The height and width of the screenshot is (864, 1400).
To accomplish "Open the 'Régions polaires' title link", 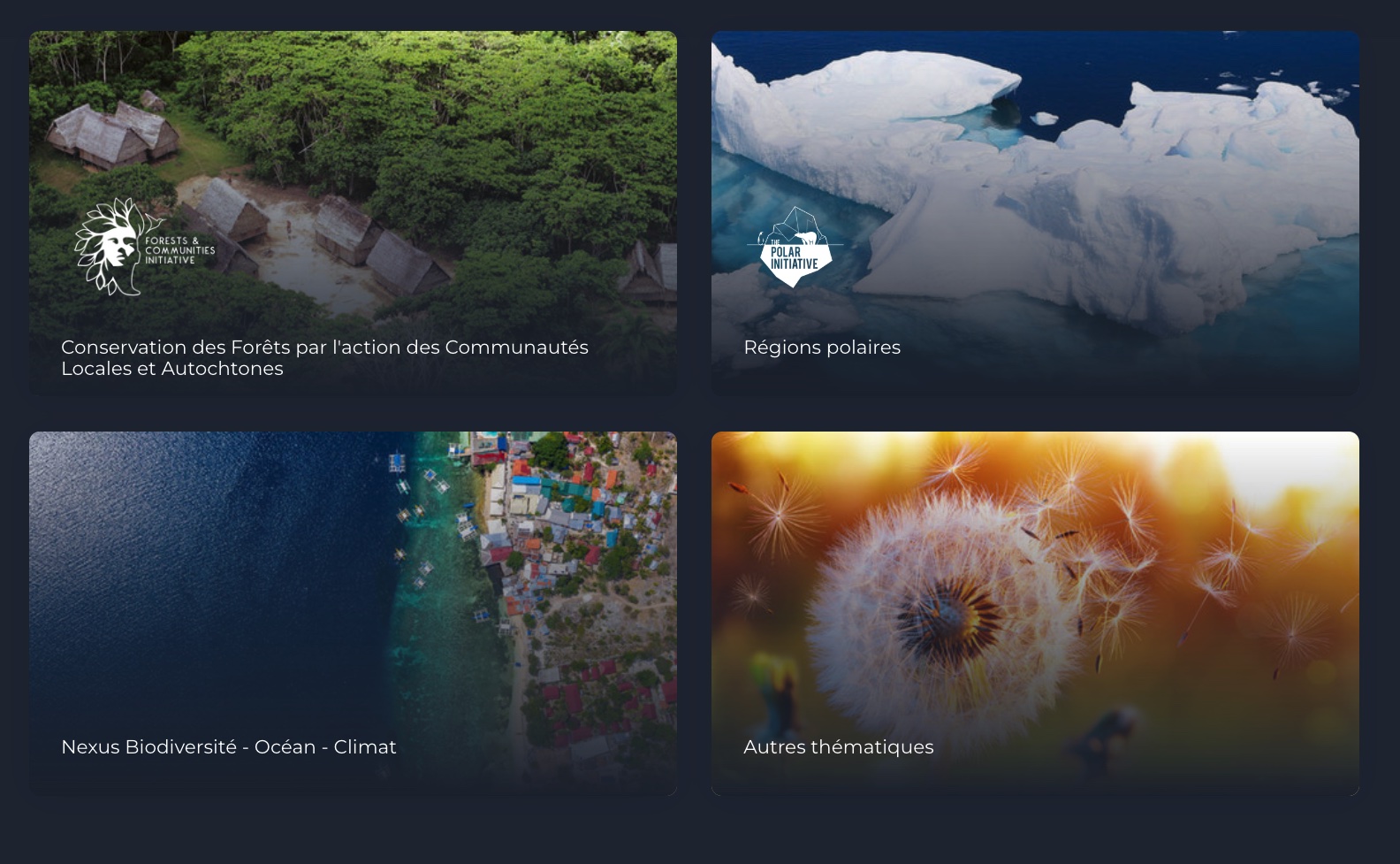I will [822, 348].
